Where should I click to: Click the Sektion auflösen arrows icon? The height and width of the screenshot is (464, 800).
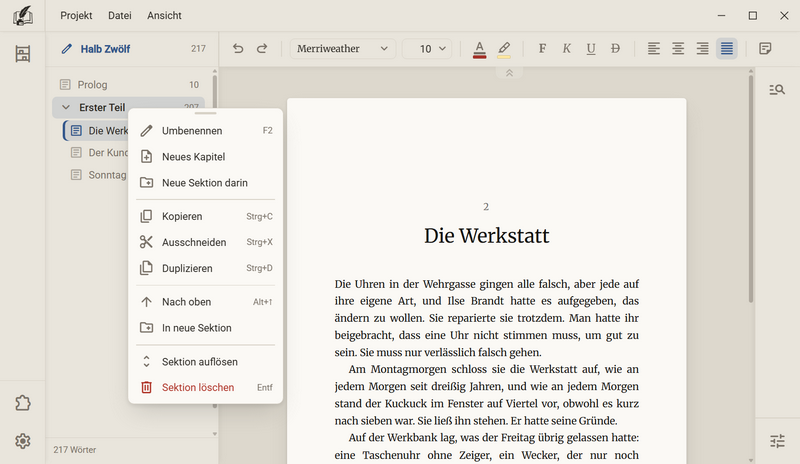[146, 362]
